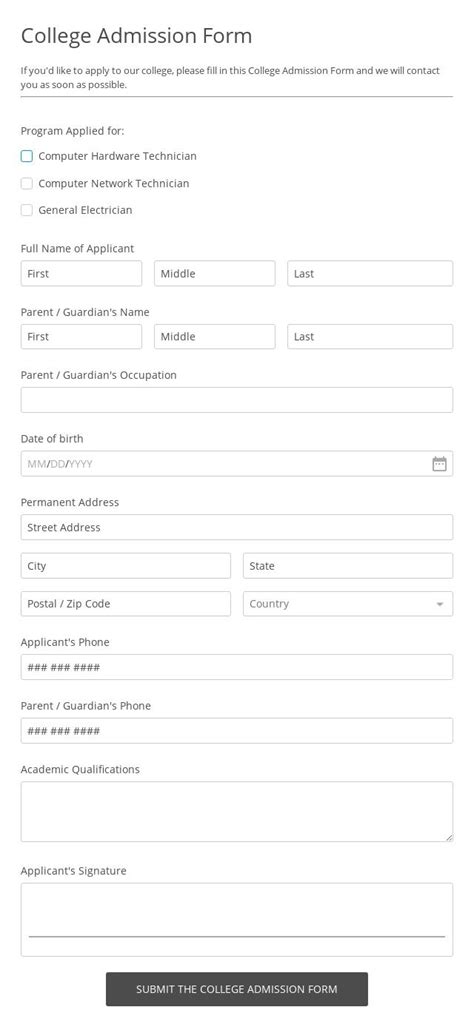The width and height of the screenshot is (474, 1027).
Task: Click the Applicant's Signature pad
Action: (237, 920)
